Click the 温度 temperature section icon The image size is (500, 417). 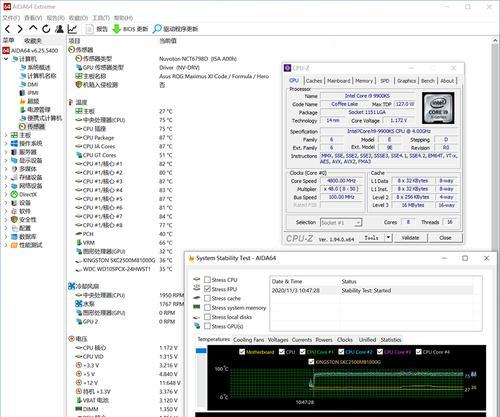[71, 102]
